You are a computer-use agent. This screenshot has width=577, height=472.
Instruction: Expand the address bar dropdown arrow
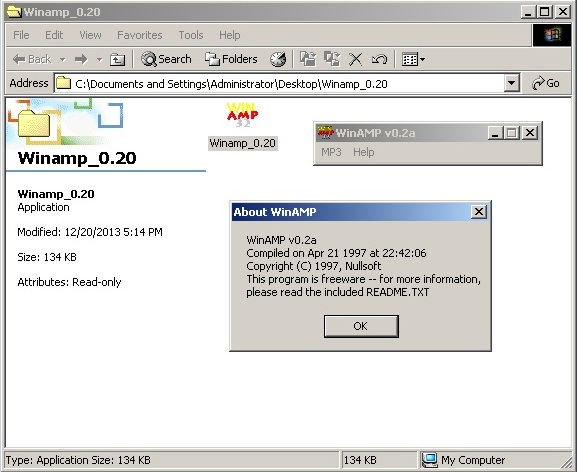511,84
